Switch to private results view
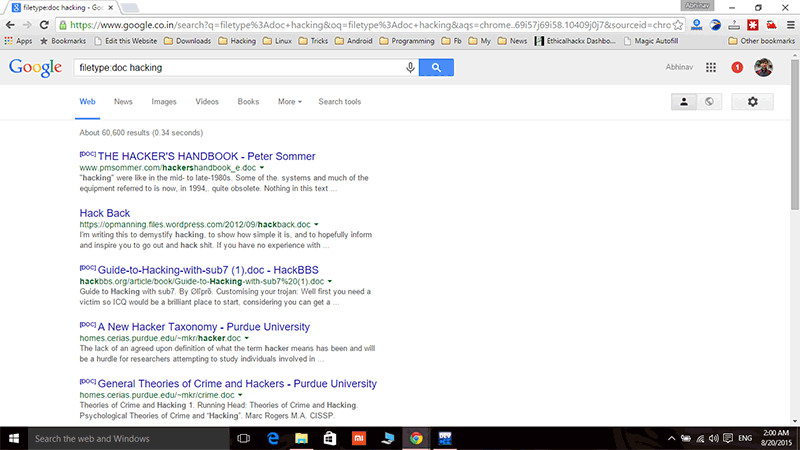Screen dimensions: 800x450 tap(685, 102)
